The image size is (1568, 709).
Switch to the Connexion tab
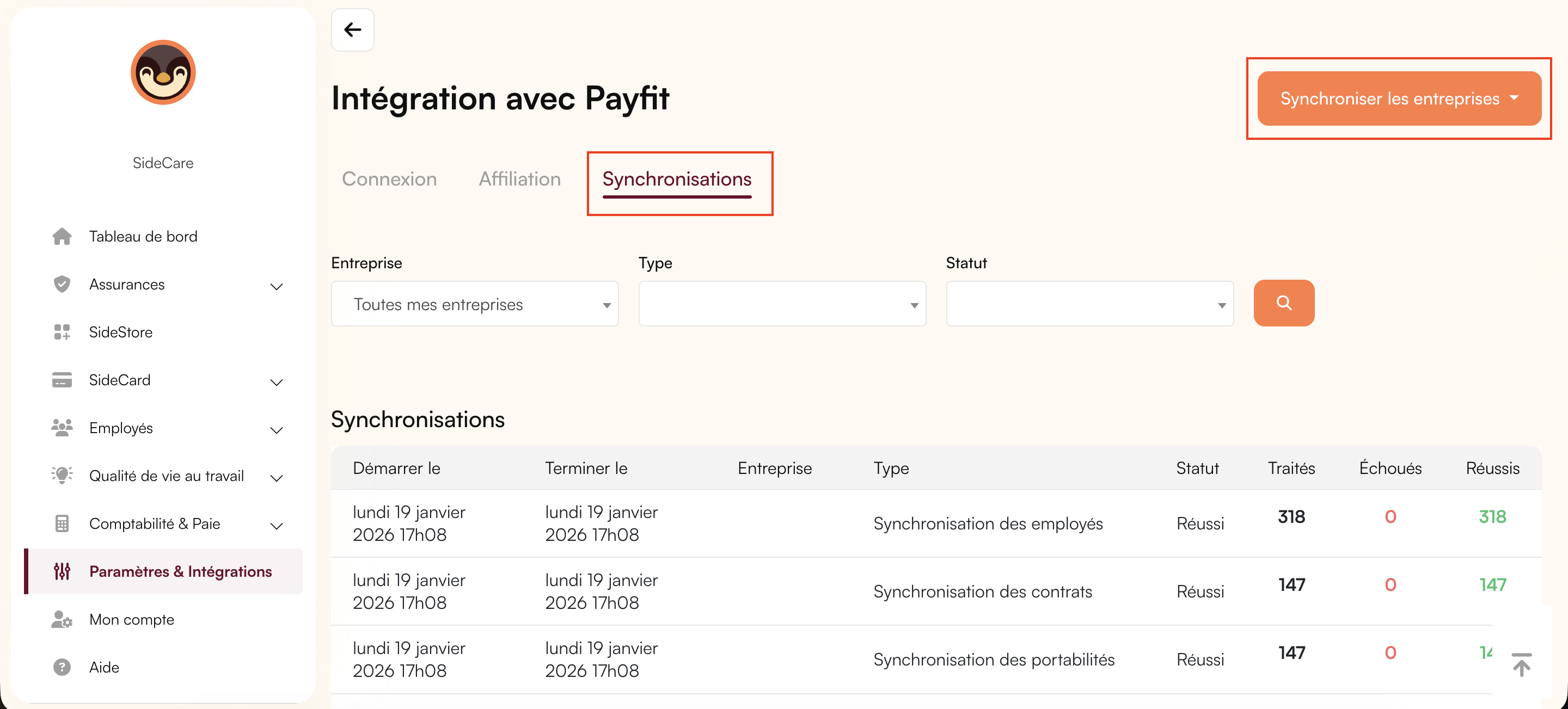(389, 179)
